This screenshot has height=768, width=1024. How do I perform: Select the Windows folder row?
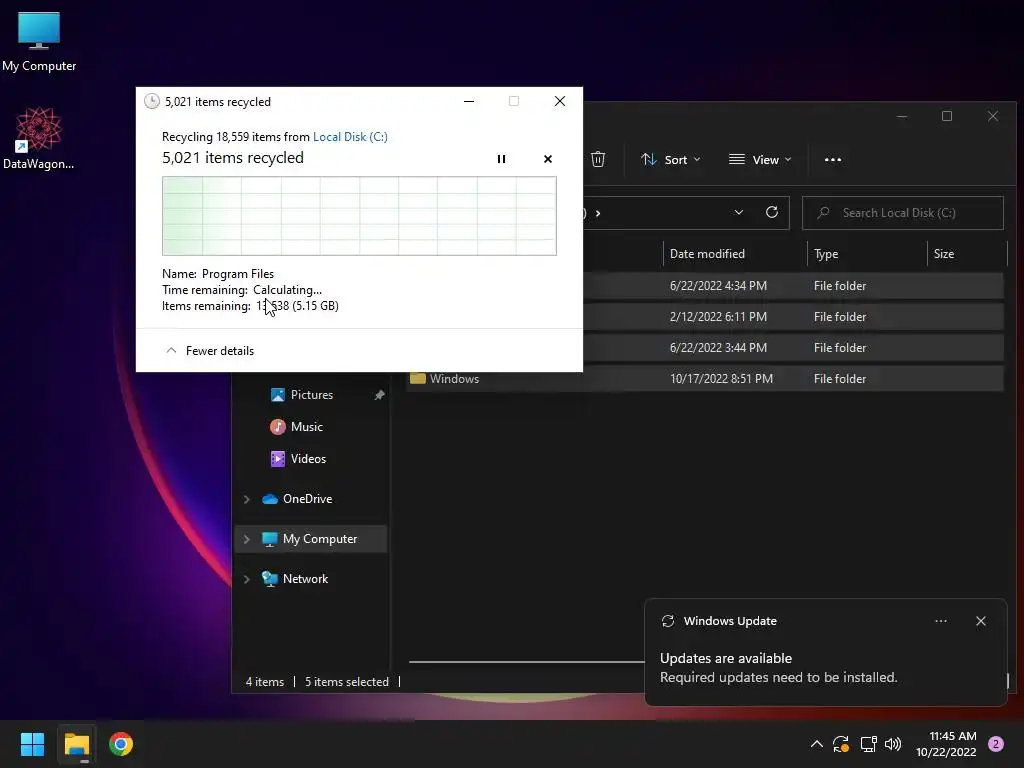pos(705,379)
